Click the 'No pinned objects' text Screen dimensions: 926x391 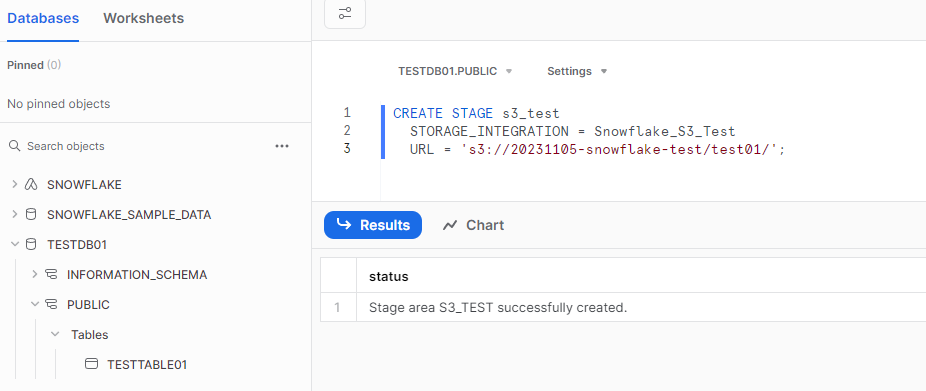click(x=58, y=104)
